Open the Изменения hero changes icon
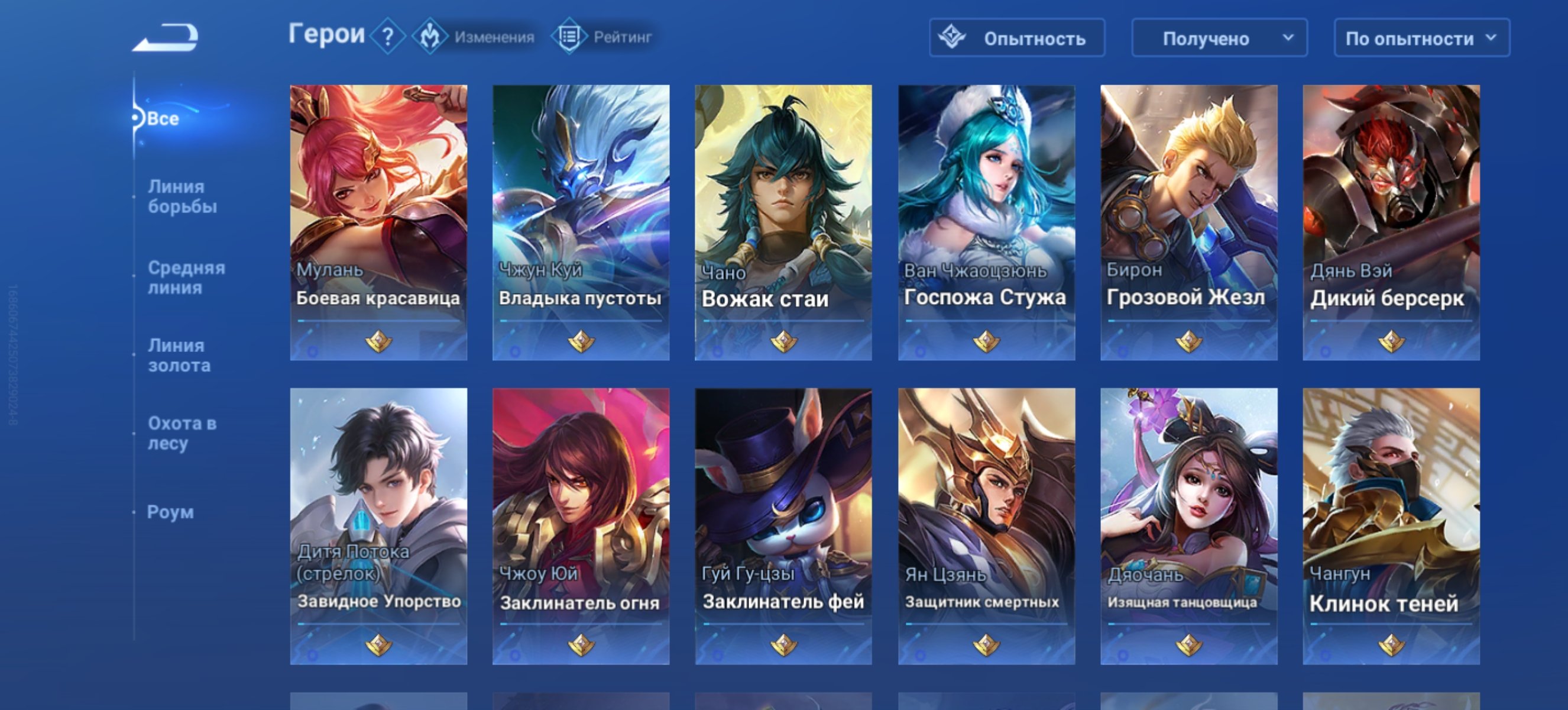The image size is (1568, 710). click(430, 37)
